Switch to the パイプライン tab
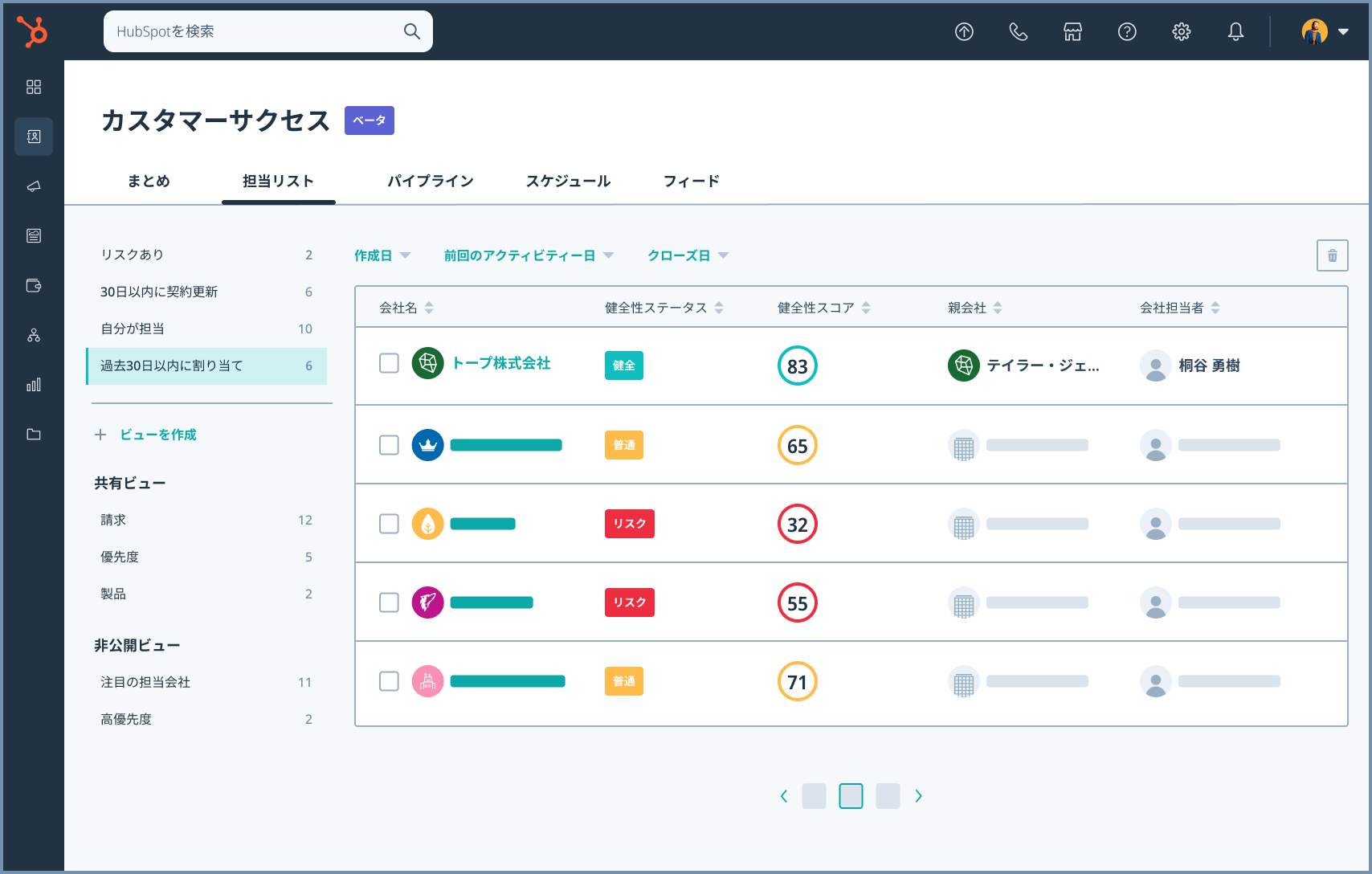The image size is (1372, 874). (x=431, y=181)
